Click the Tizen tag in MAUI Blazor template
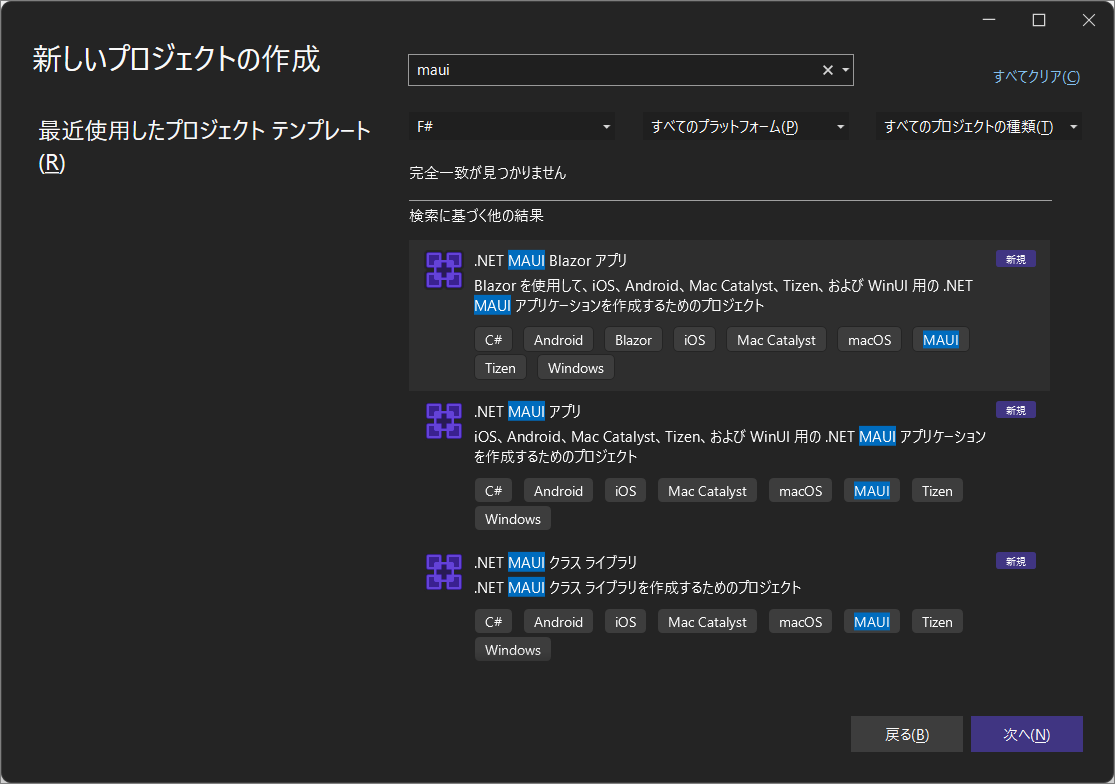This screenshot has height=784, width=1115. click(x=501, y=367)
